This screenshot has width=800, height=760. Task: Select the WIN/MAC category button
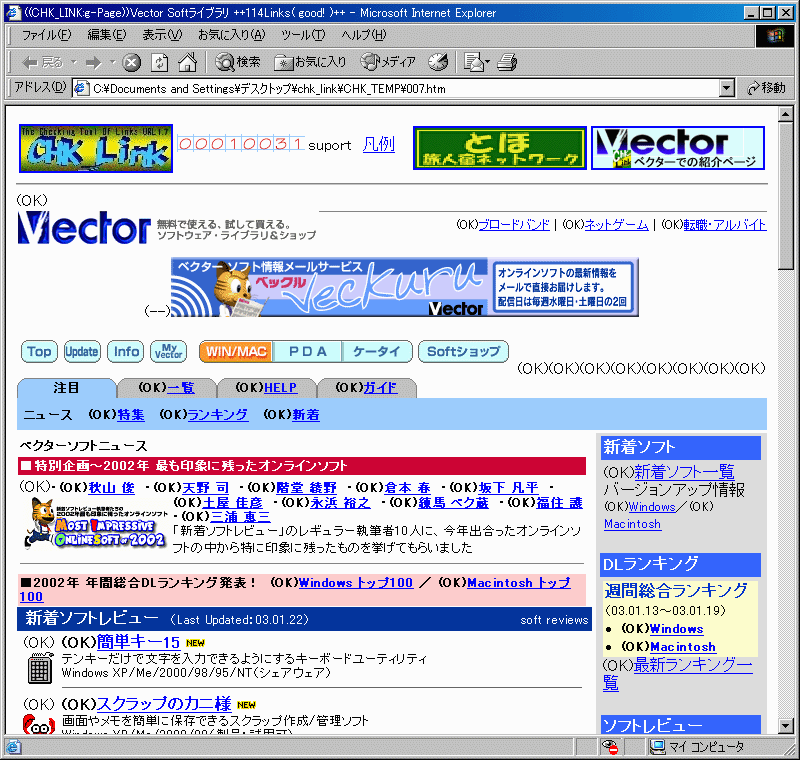tap(236, 351)
